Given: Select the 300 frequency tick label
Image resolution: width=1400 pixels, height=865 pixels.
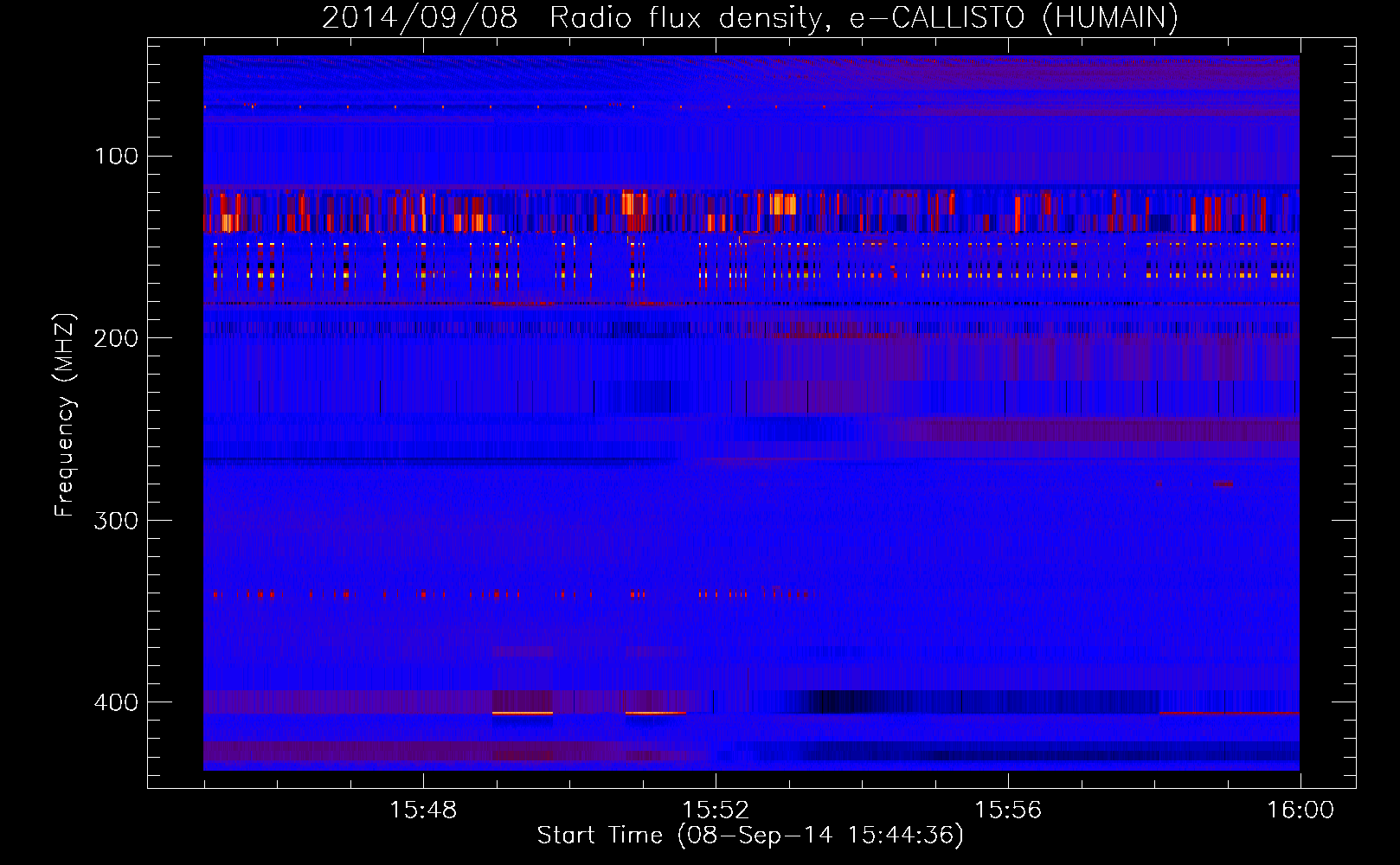Looking at the screenshot, I should (x=116, y=521).
